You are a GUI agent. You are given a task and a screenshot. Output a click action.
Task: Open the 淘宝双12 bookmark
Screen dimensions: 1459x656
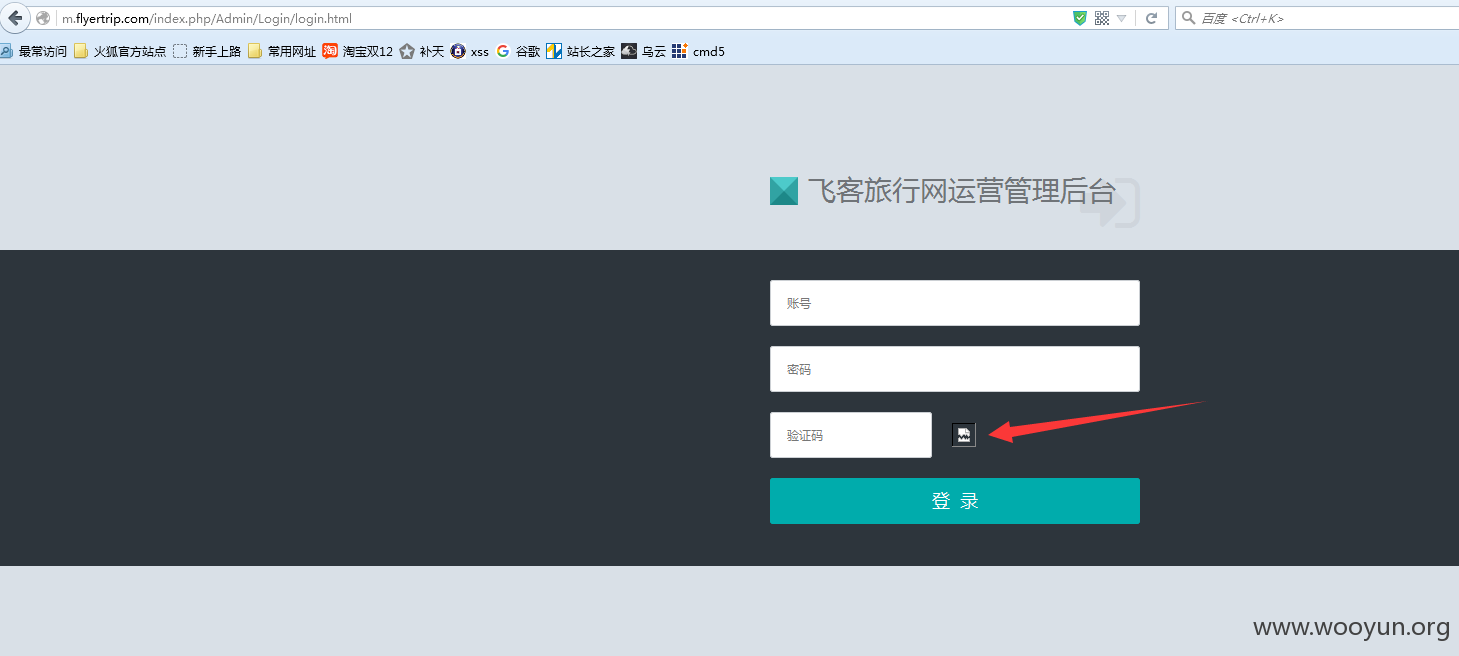pos(358,51)
